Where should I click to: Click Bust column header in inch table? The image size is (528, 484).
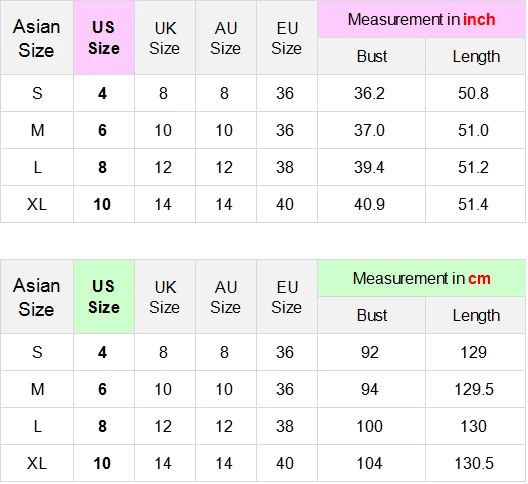371,56
